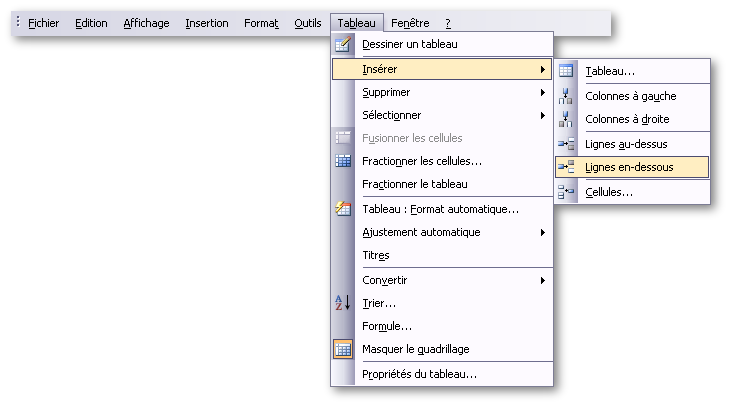This screenshot has width=730, height=406.
Task: Click the Cellules insert cells icon
Action: [566, 192]
